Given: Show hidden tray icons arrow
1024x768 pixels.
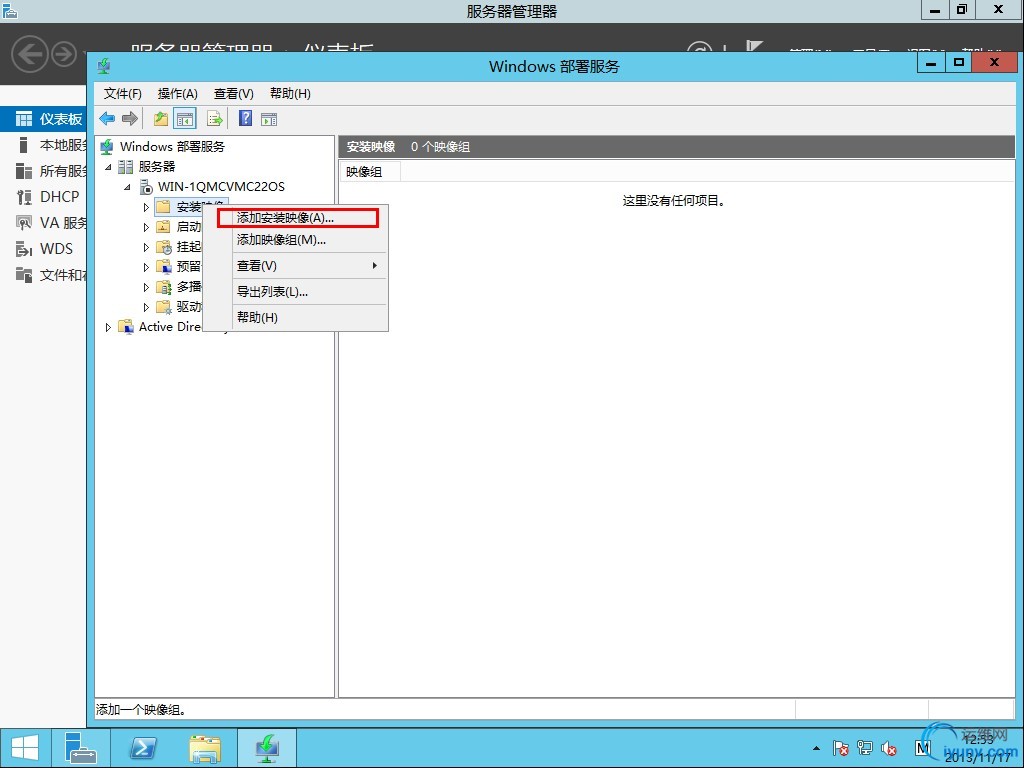Looking at the screenshot, I should (x=816, y=748).
